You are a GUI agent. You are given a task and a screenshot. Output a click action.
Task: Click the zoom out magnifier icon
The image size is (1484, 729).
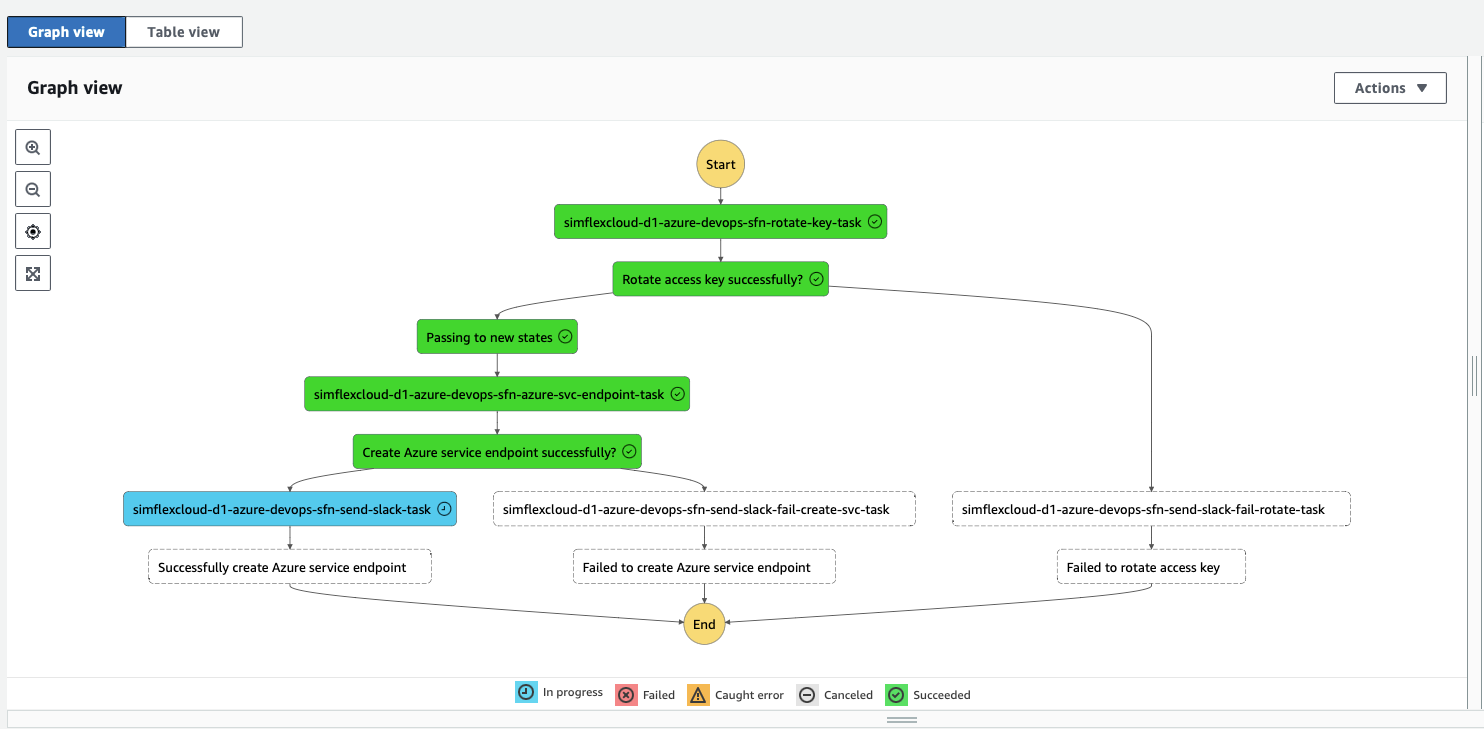(33, 189)
